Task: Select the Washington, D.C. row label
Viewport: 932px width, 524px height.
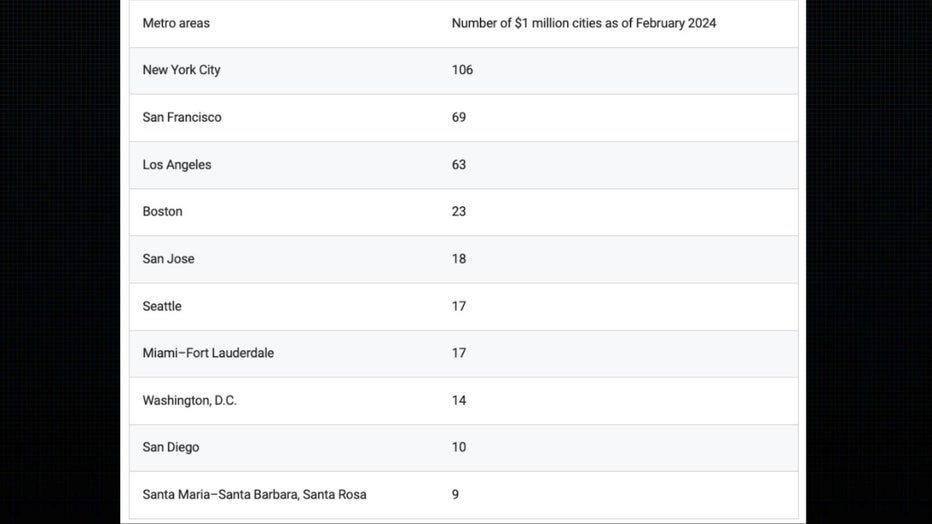Action: pos(189,400)
